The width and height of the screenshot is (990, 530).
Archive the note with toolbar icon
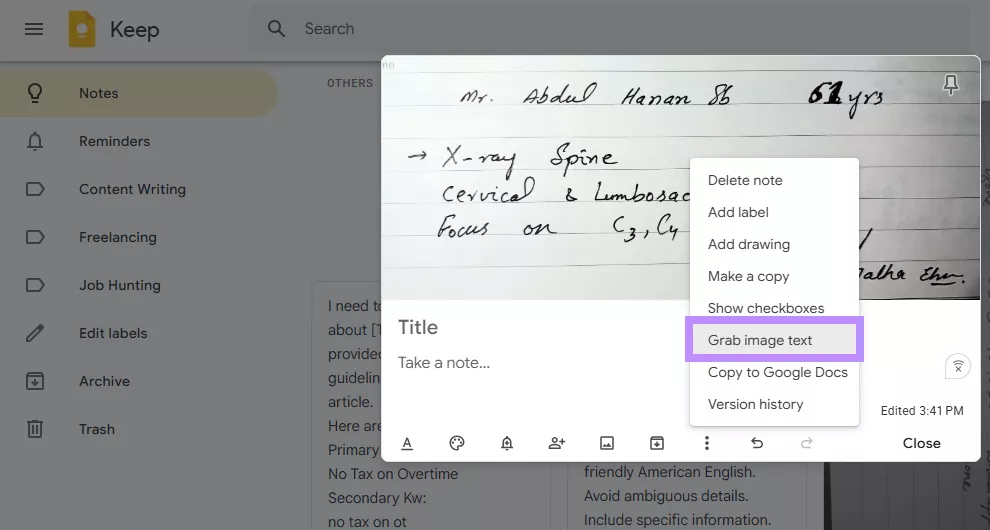pos(657,443)
